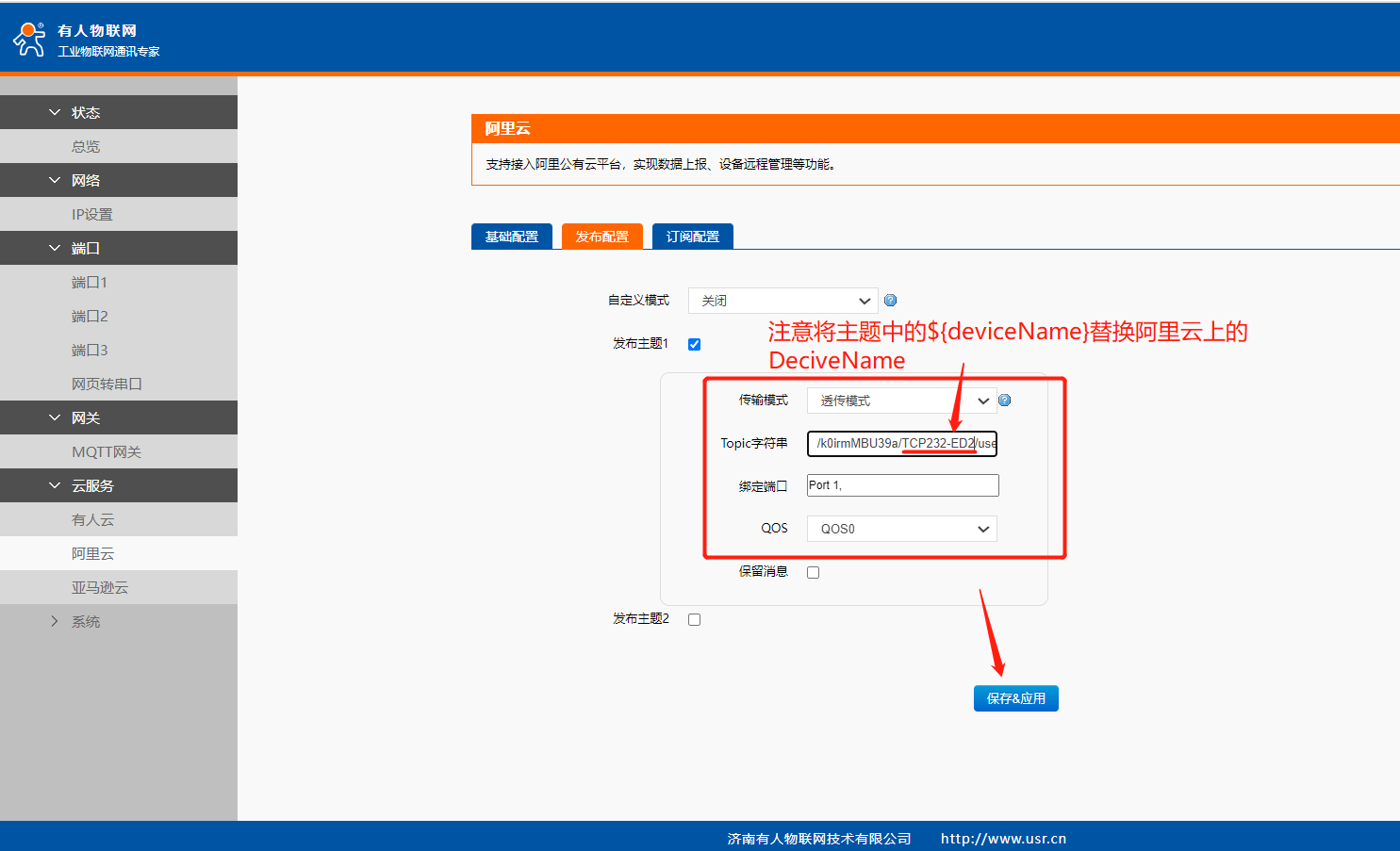Collapse the 网关 sidebar section

pyautogui.click(x=119, y=417)
